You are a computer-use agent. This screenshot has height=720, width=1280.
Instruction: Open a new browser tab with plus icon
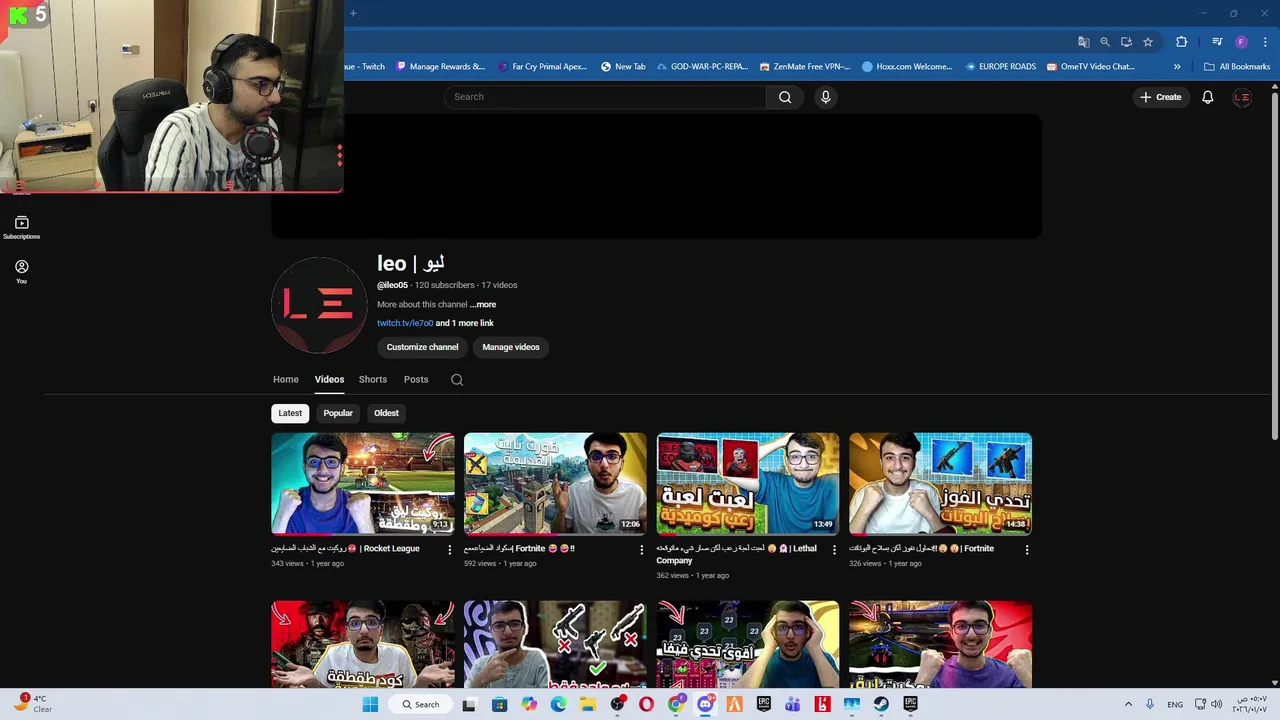coord(353,13)
